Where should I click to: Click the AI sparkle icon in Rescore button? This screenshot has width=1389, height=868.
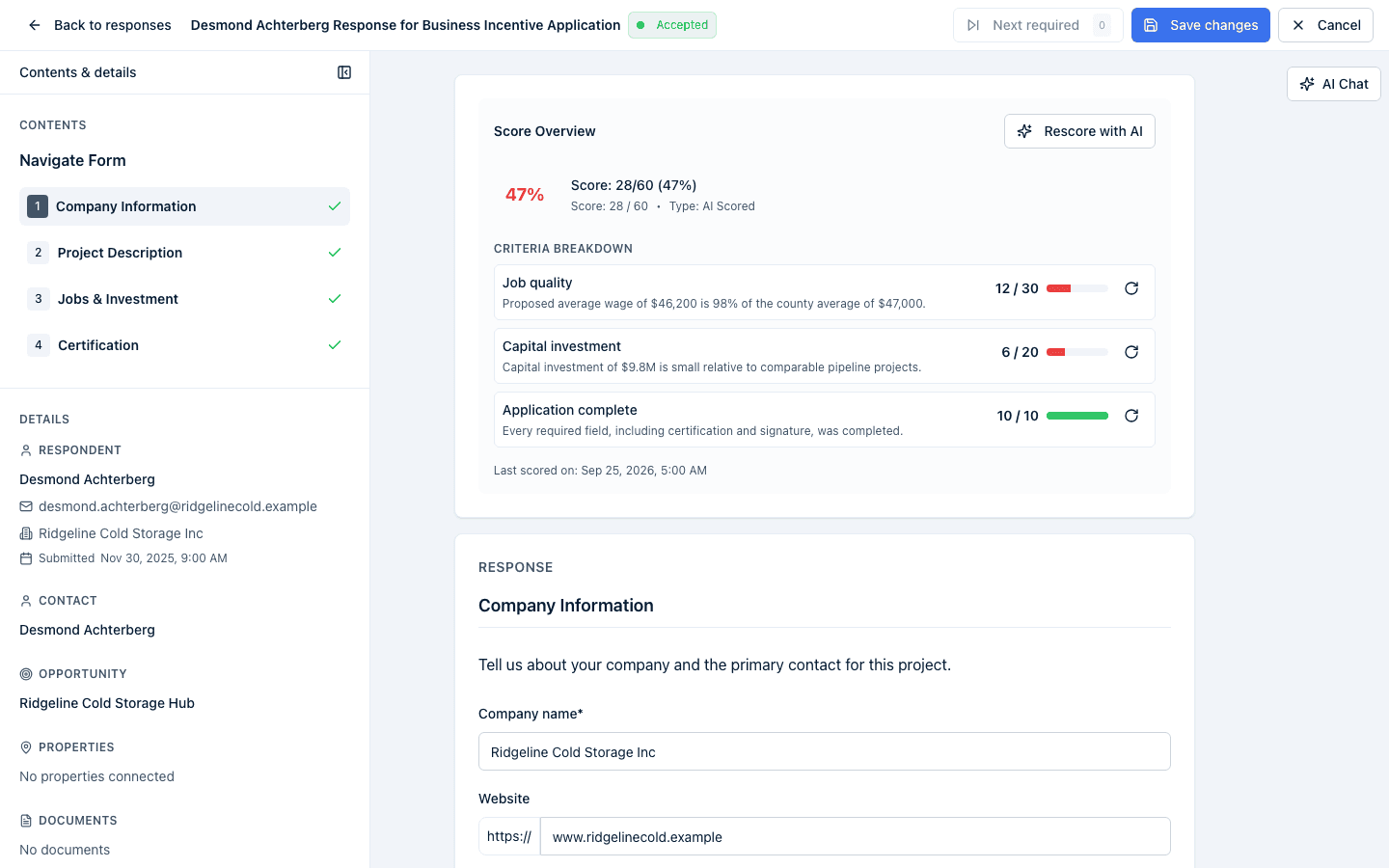point(1024,131)
